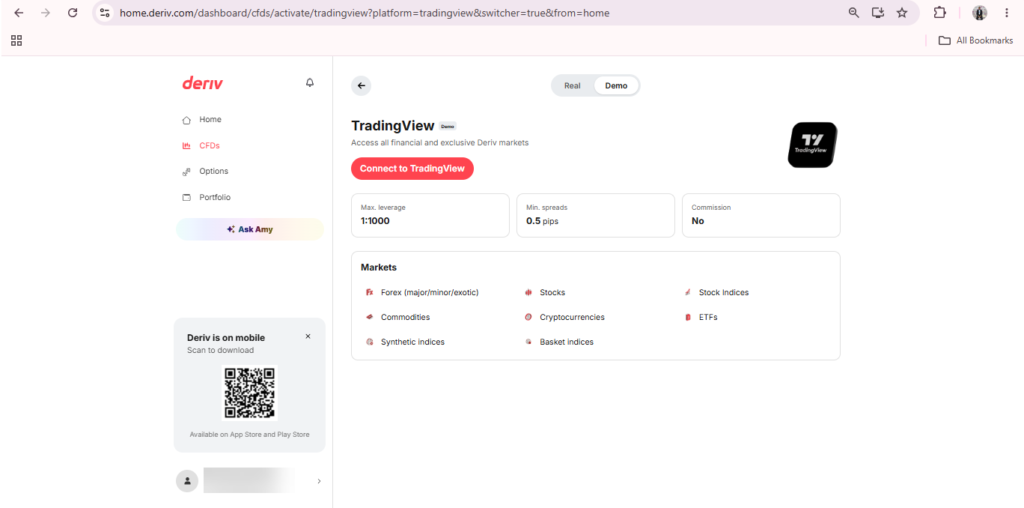This screenshot has width=1024, height=508.
Task: Click the Synthetic indices label
Action: [x=413, y=342]
